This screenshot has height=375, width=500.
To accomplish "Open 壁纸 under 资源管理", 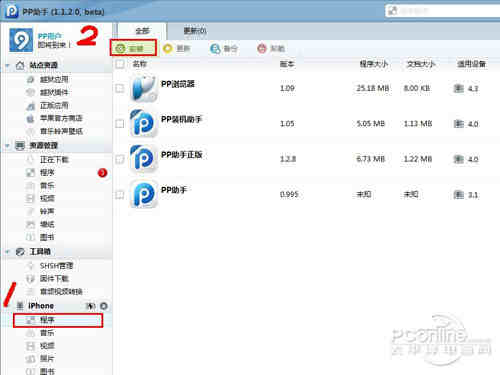I will tap(47, 224).
